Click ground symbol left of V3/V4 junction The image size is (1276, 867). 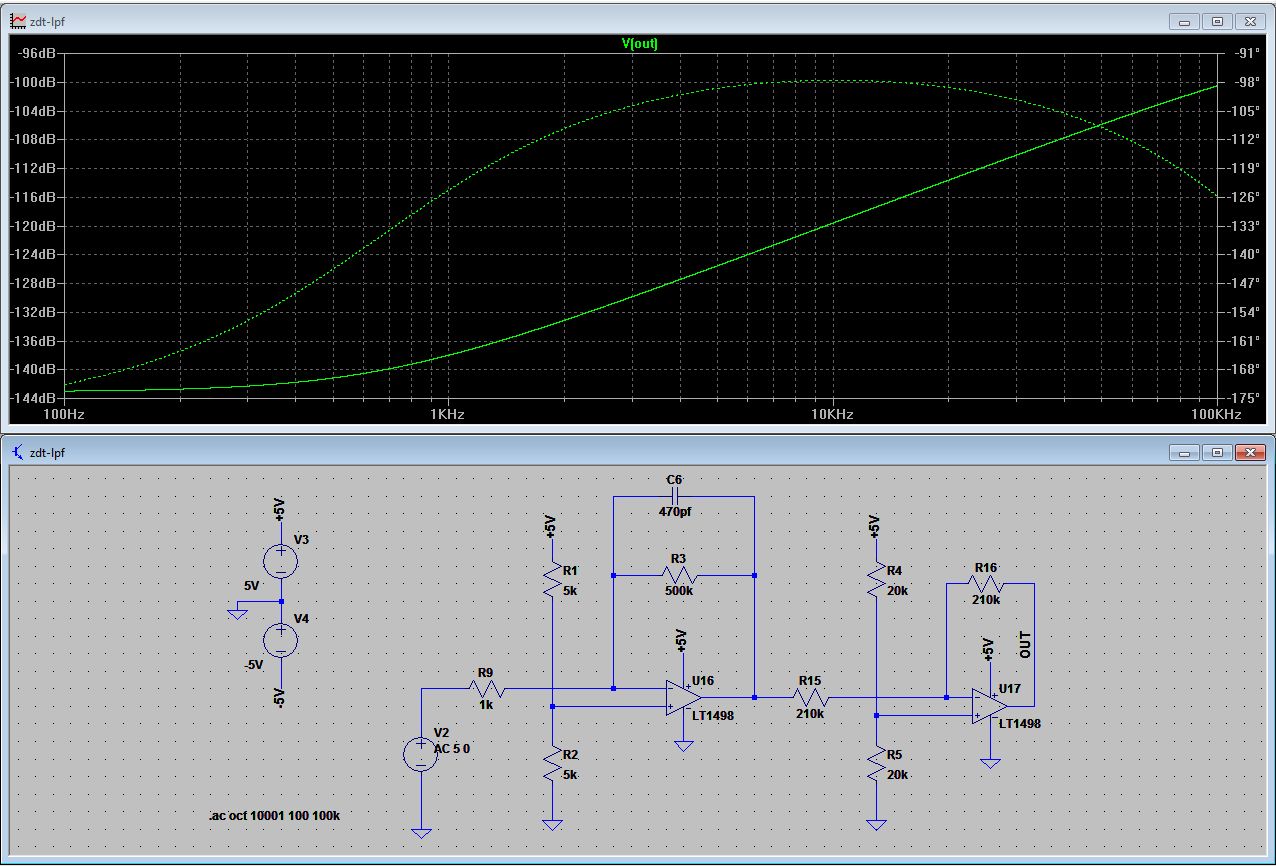237,613
